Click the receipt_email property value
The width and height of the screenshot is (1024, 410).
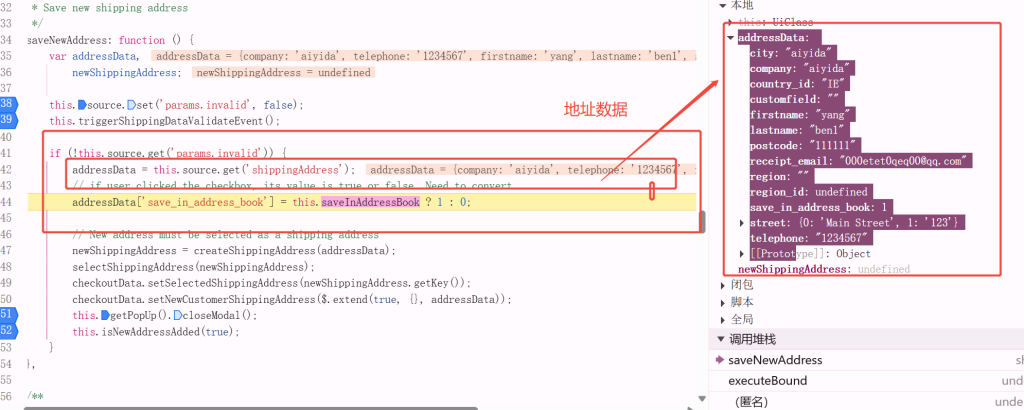[x=904, y=161]
